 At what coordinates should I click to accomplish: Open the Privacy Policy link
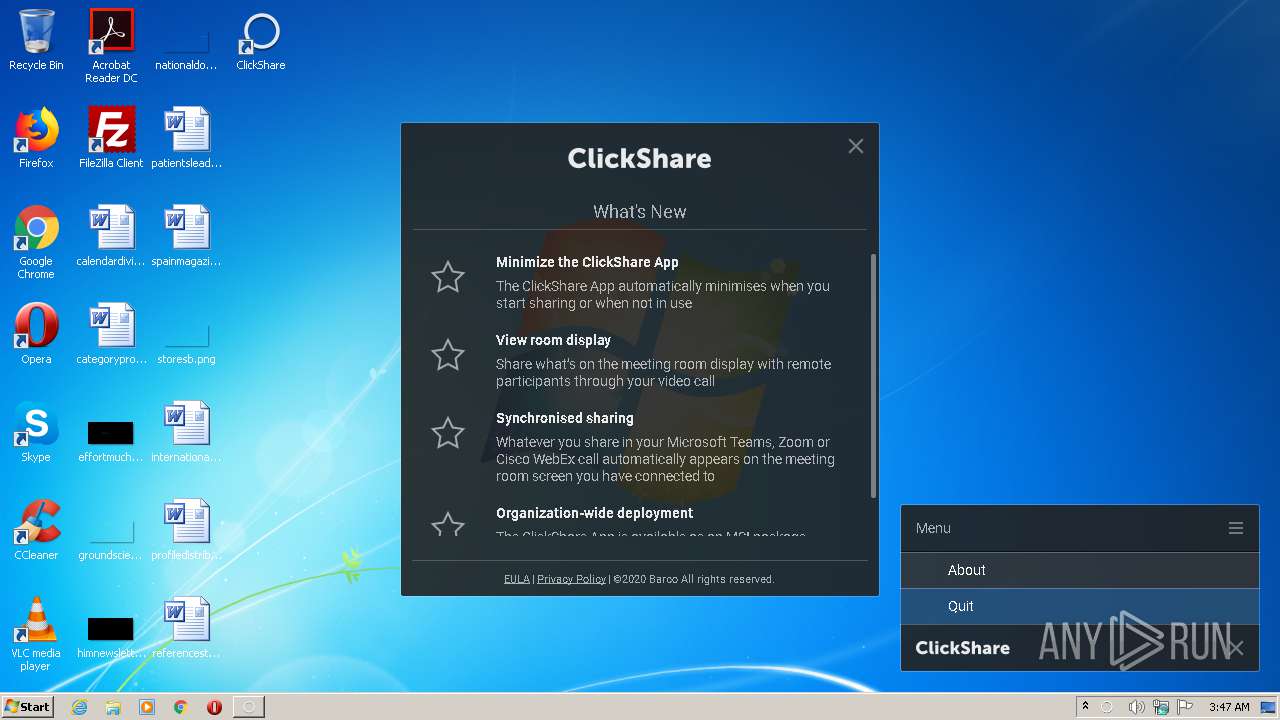coord(571,579)
